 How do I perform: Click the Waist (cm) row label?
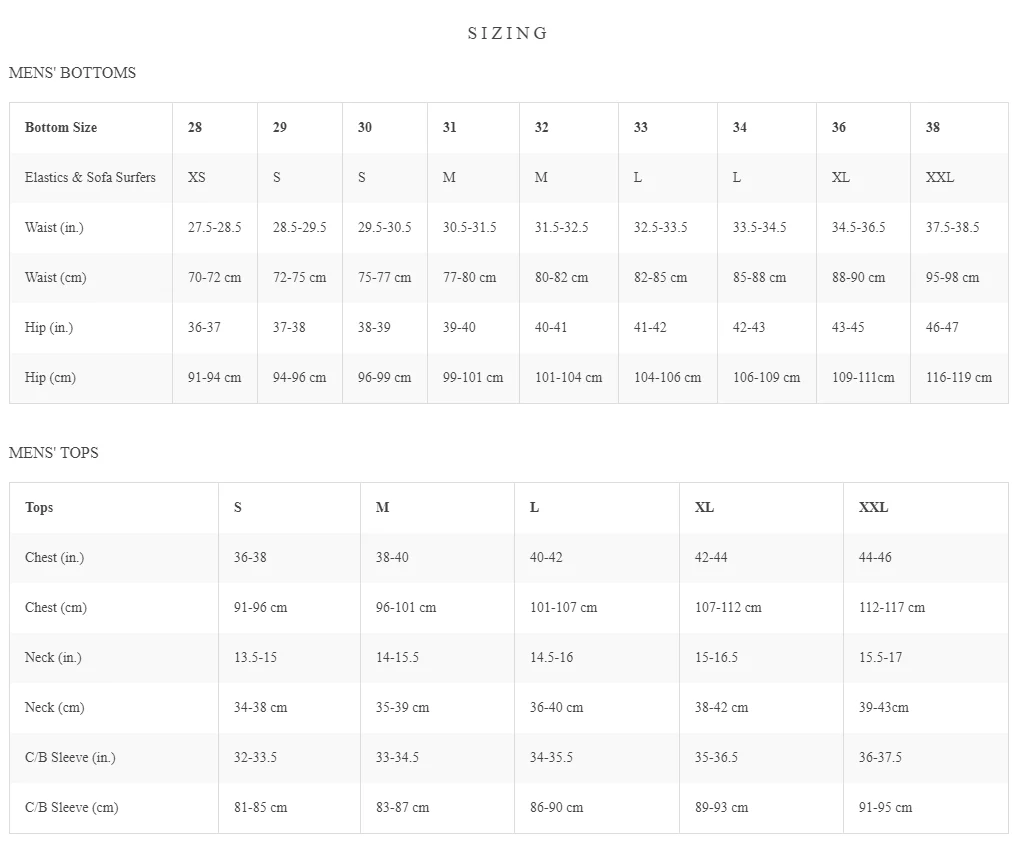[x=55, y=278]
